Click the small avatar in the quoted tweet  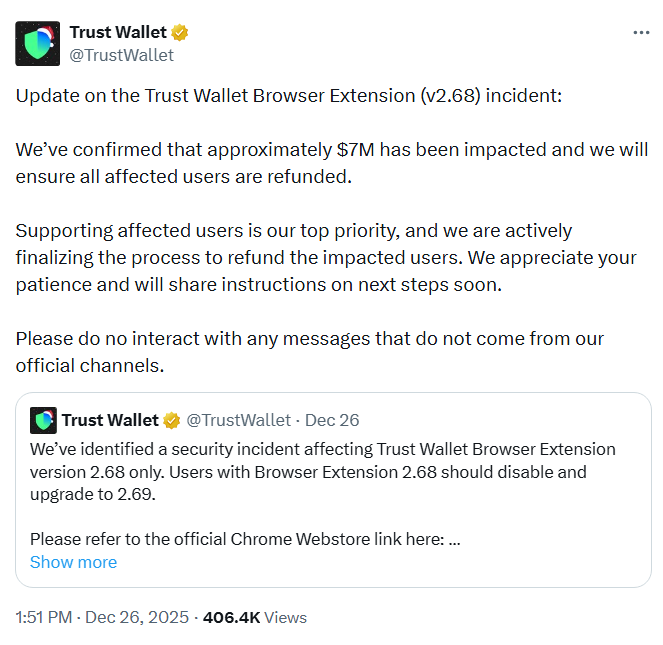click(x=43, y=420)
